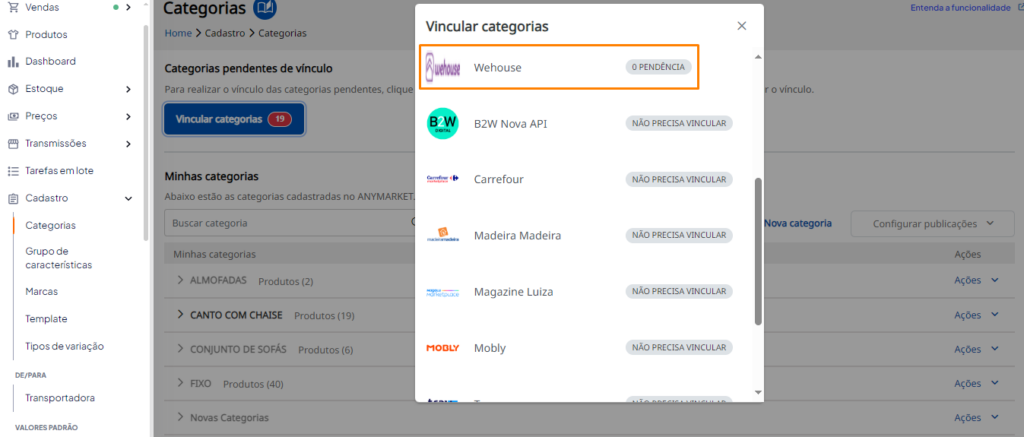Click the Mobly logo
This screenshot has width=1024, height=437.
pyautogui.click(x=442, y=348)
